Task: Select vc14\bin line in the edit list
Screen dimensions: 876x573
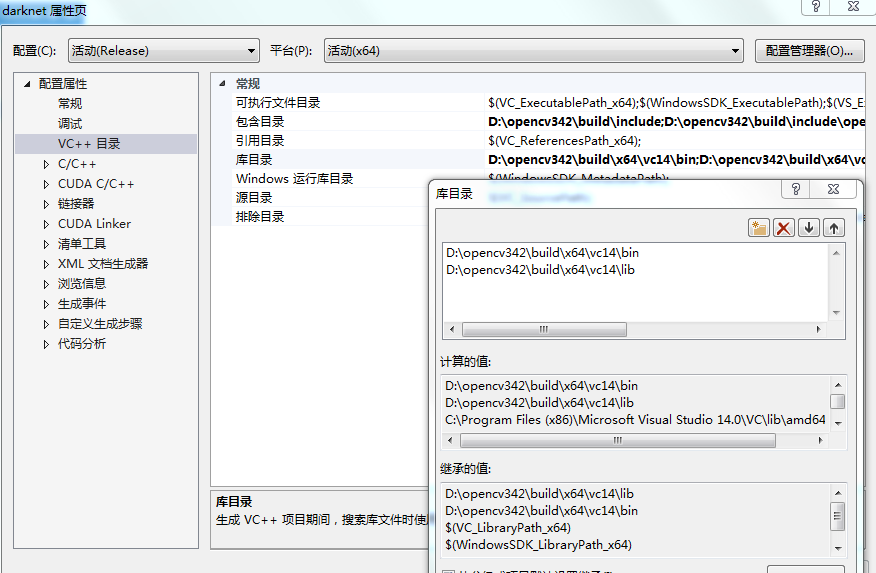Action: click(542, 252)
